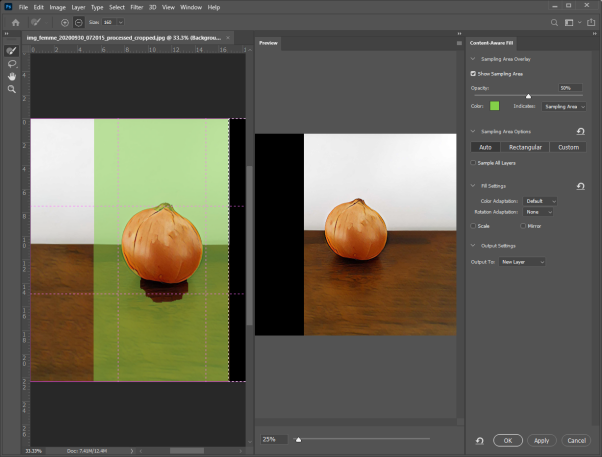Select the Sampling Brush tool
Viewport: 602px width, 457px height.
point(12,51)
